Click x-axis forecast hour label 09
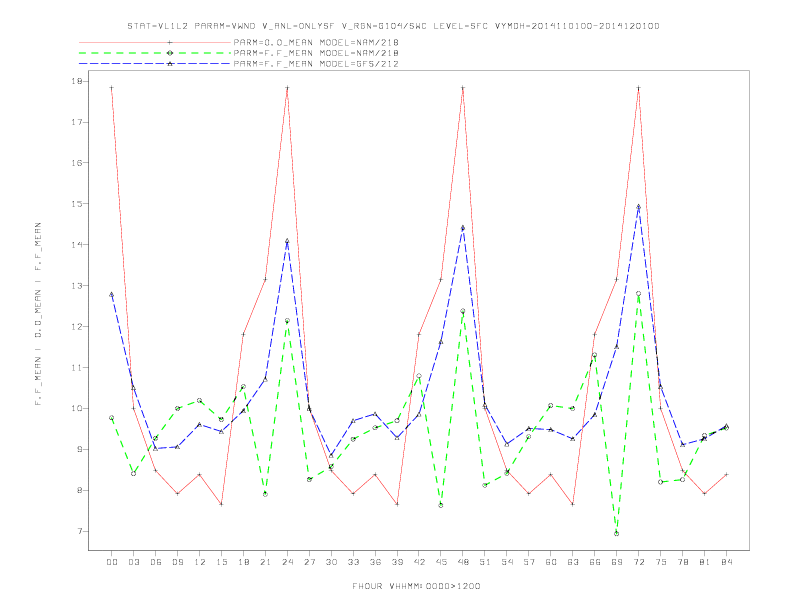 pos(177,562)
